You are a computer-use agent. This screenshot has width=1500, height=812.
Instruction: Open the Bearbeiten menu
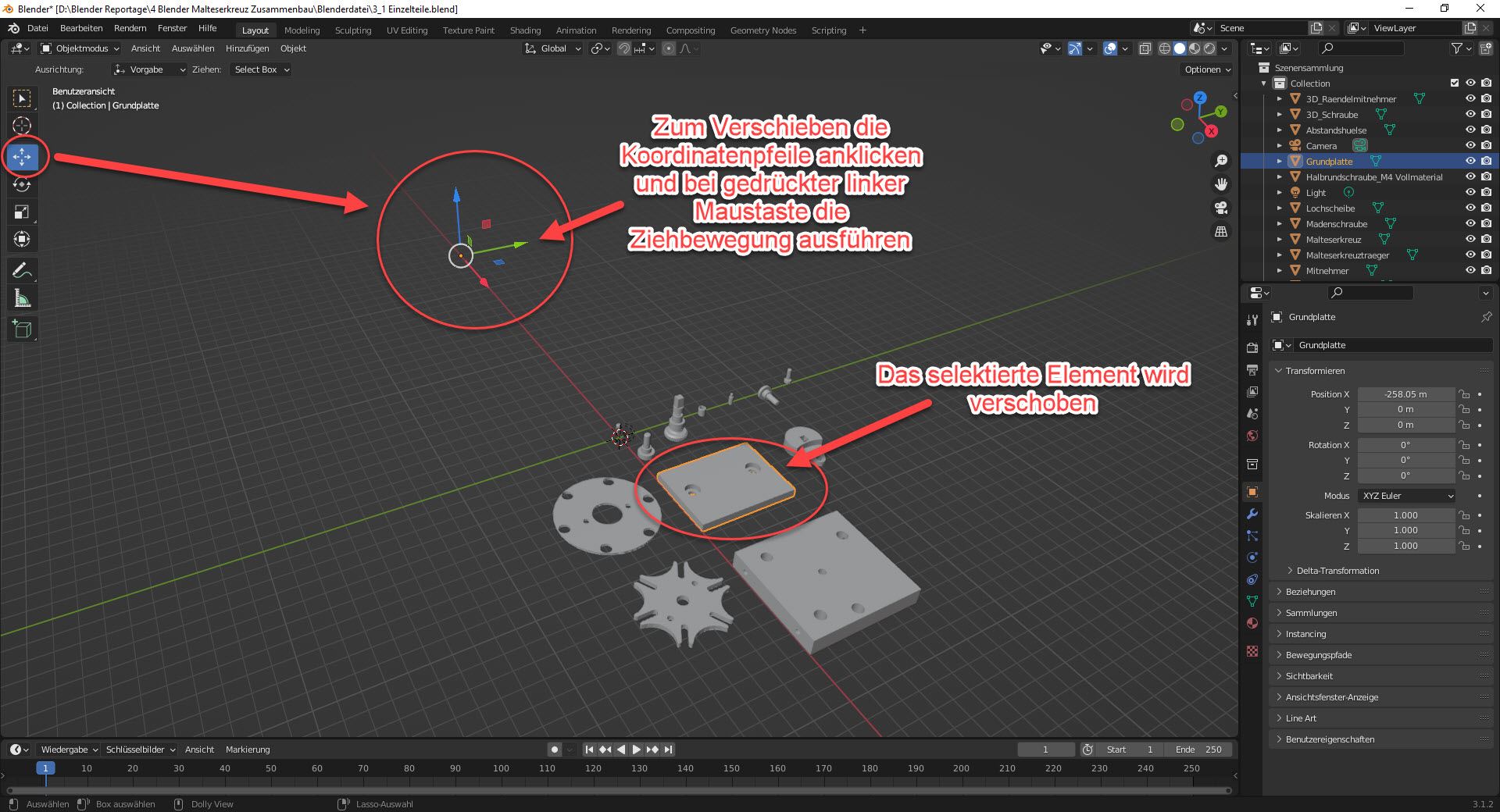click(x=81, y=28)
